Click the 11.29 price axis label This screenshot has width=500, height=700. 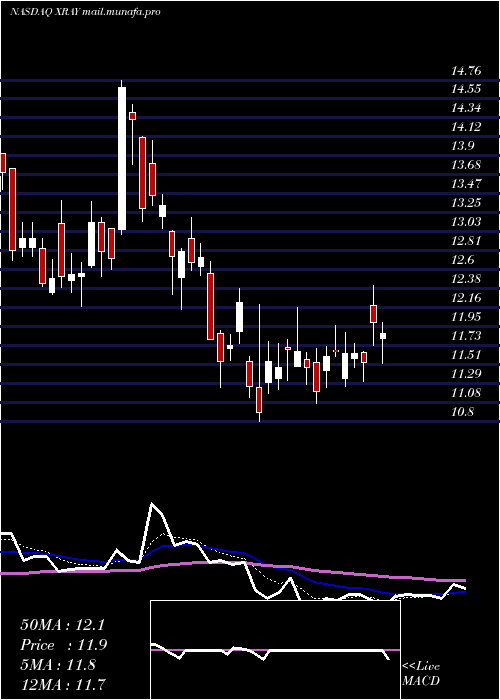click(466, 374)
